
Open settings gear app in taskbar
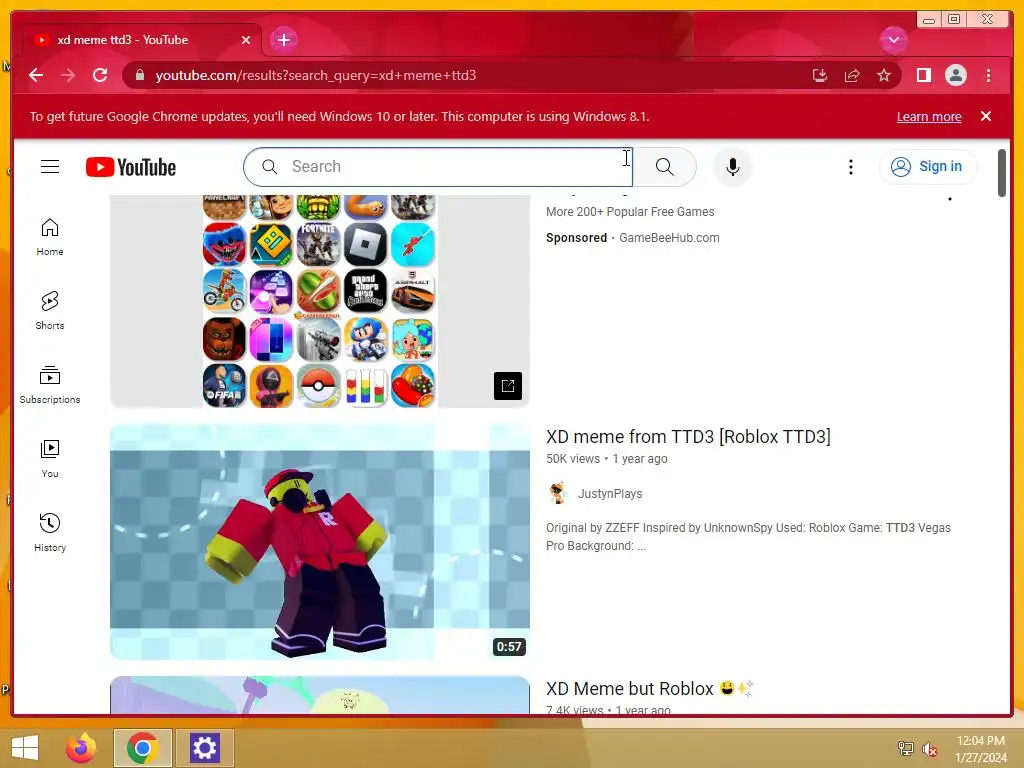tap(204, 748)
